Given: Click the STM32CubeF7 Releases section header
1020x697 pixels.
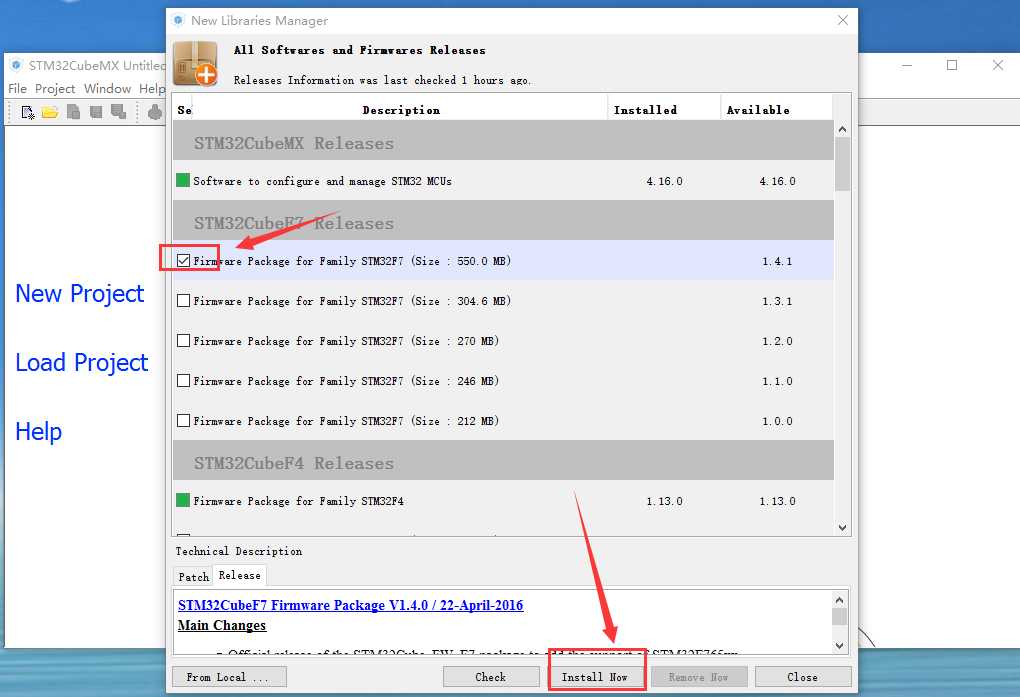Looking at the screenshot, I should [x=503, y=221].
